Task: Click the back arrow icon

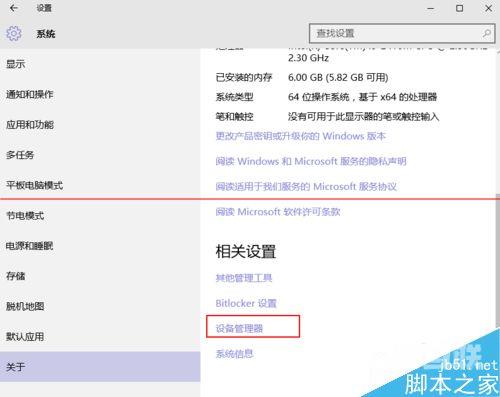Action: 14,8
